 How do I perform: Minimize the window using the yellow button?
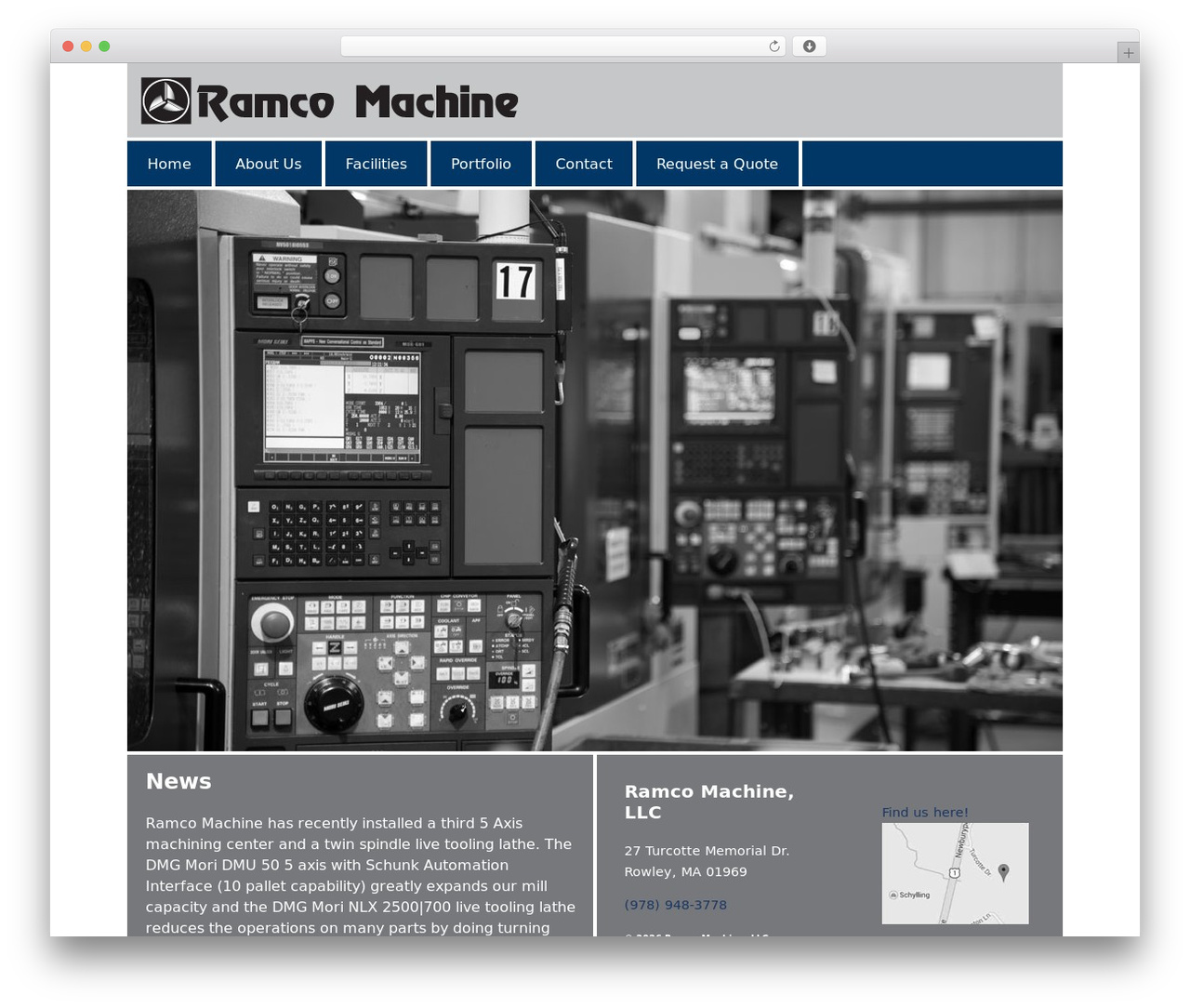pos(86,46)
